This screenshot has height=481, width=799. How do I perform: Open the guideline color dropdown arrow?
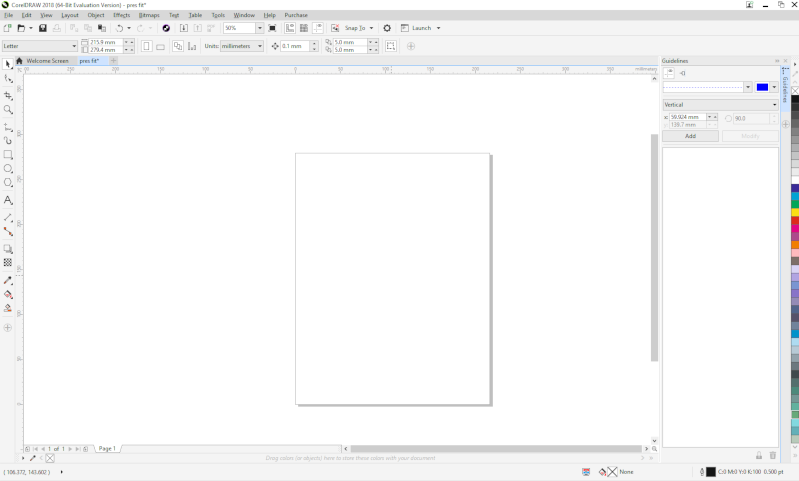click(x=774, y=87)
